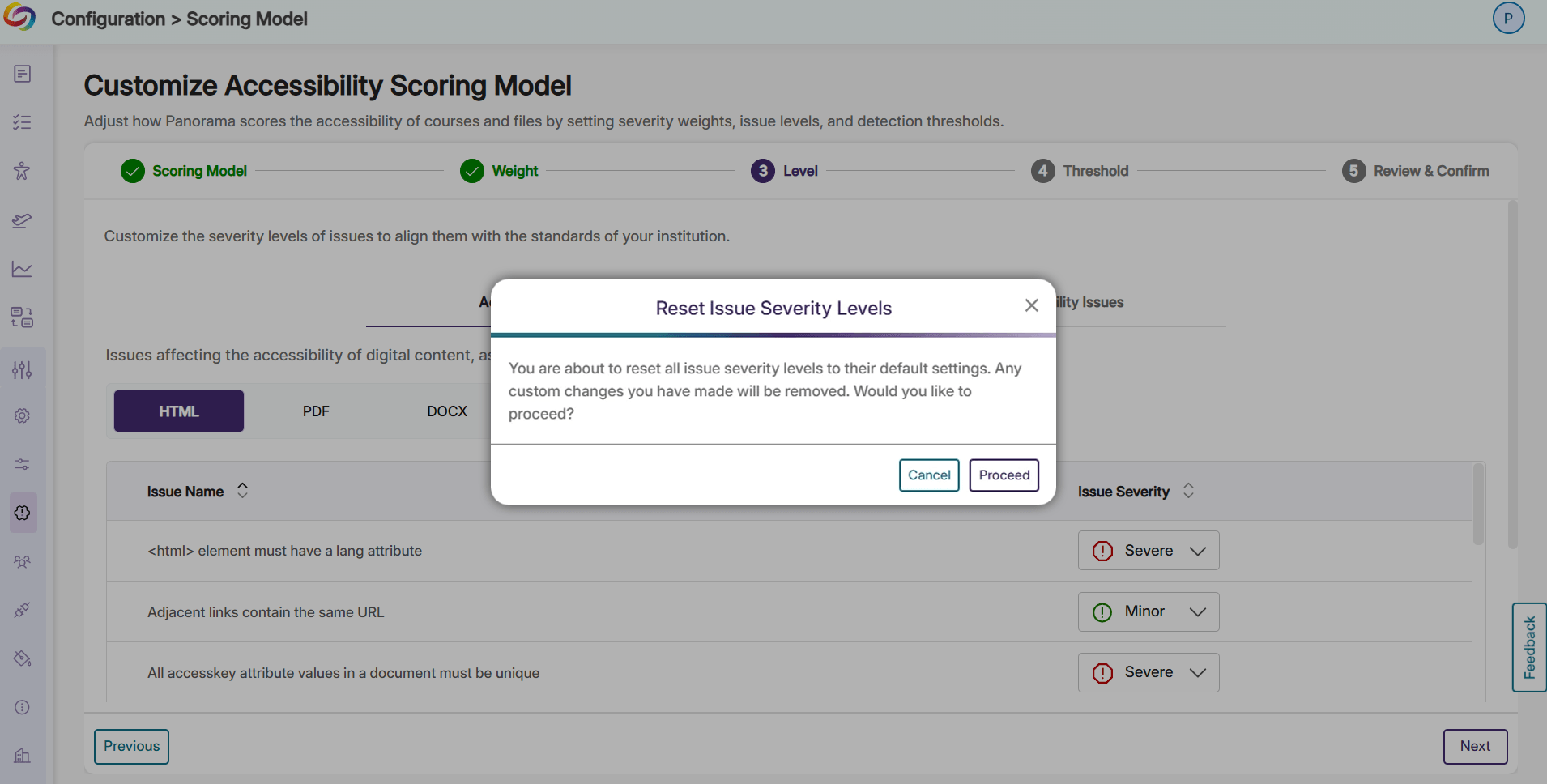Open the Feedback side panel
This screenshot has height=784, width=1547.
tap(1529, 646)
